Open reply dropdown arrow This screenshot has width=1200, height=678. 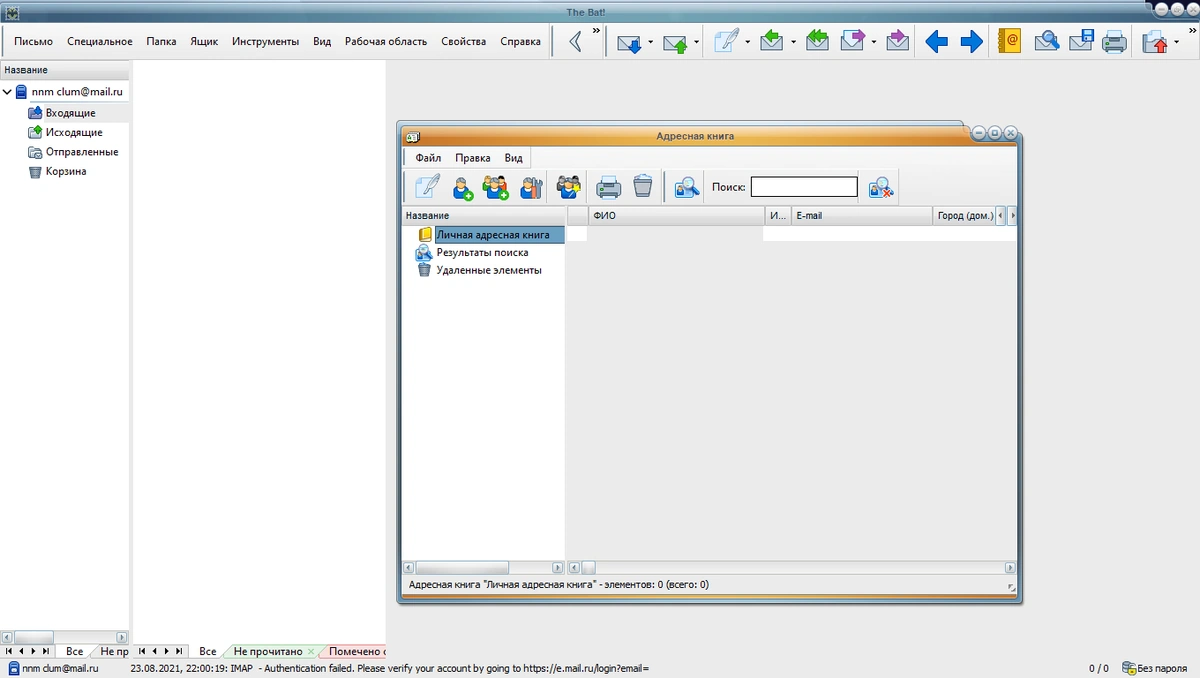coord(793,42)
